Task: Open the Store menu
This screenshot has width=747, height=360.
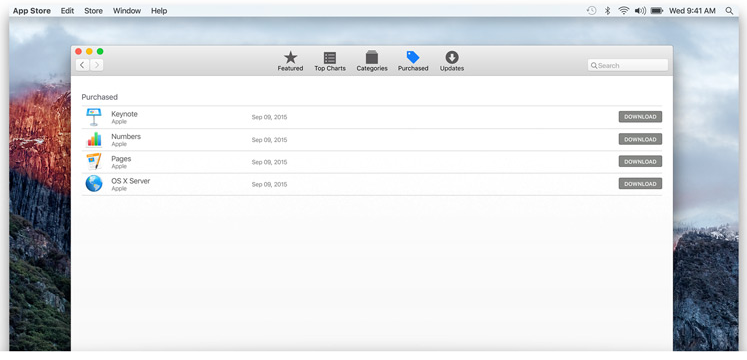Action: click(93, 10)
